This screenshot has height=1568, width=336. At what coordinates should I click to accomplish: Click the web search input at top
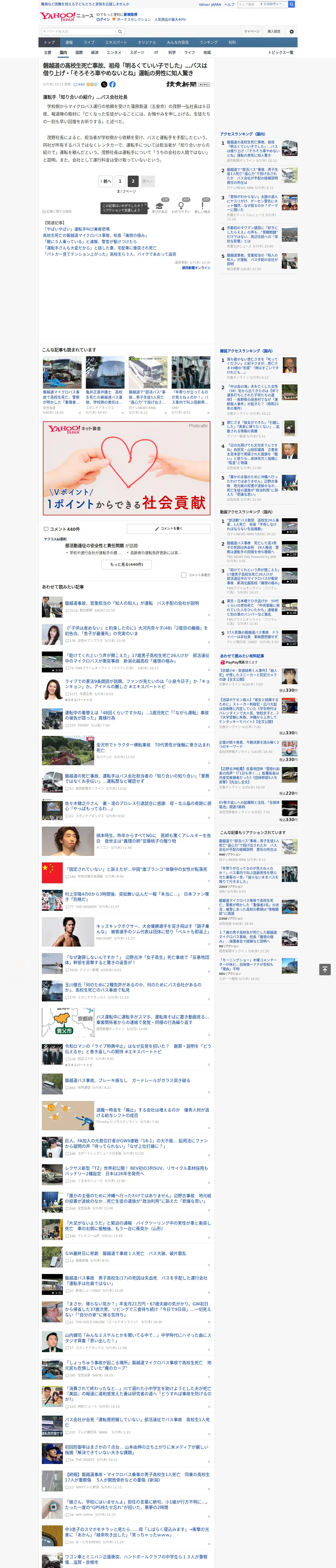pos(248,4)
